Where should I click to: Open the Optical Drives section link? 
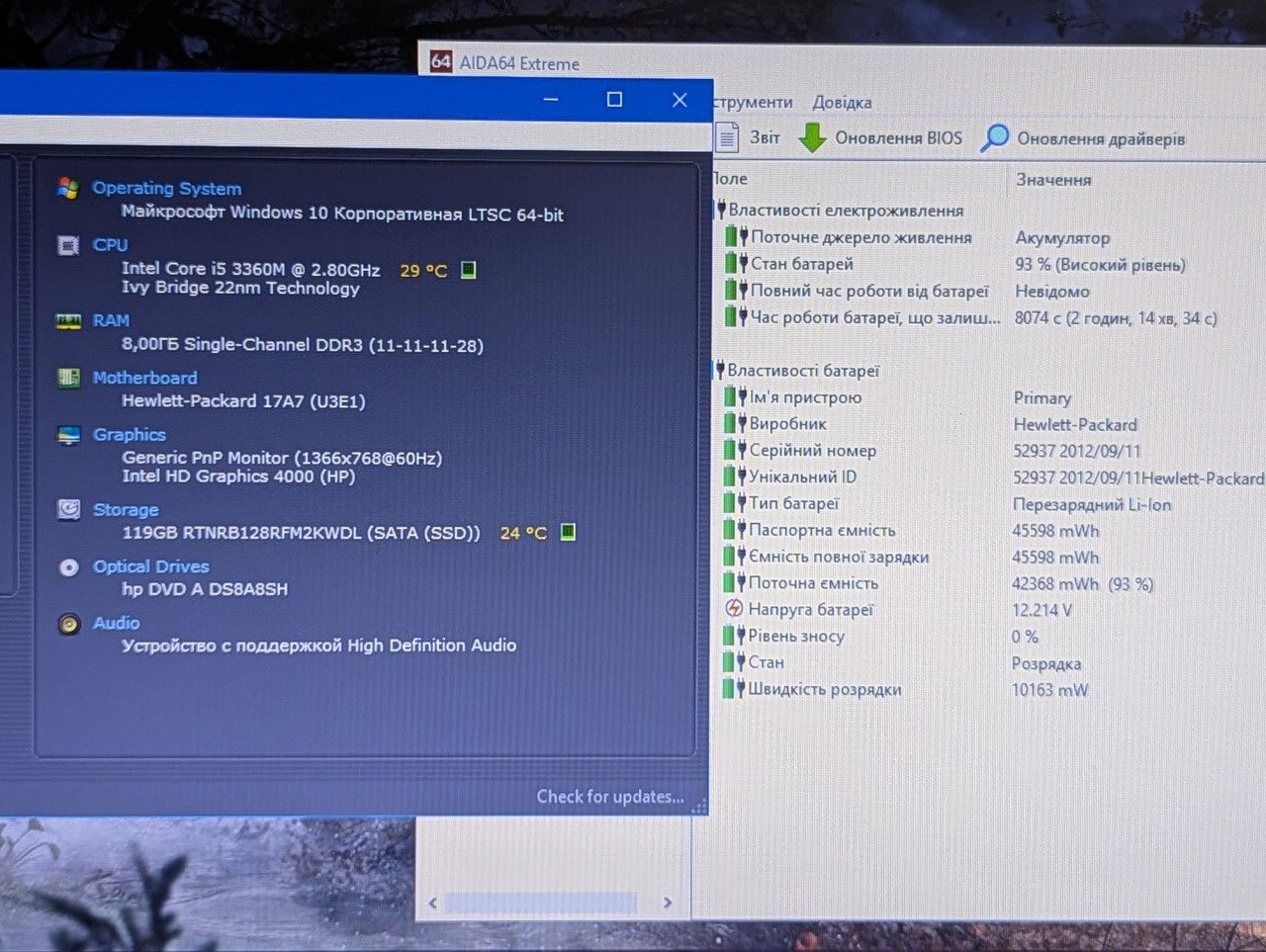[x=150, y=566]
